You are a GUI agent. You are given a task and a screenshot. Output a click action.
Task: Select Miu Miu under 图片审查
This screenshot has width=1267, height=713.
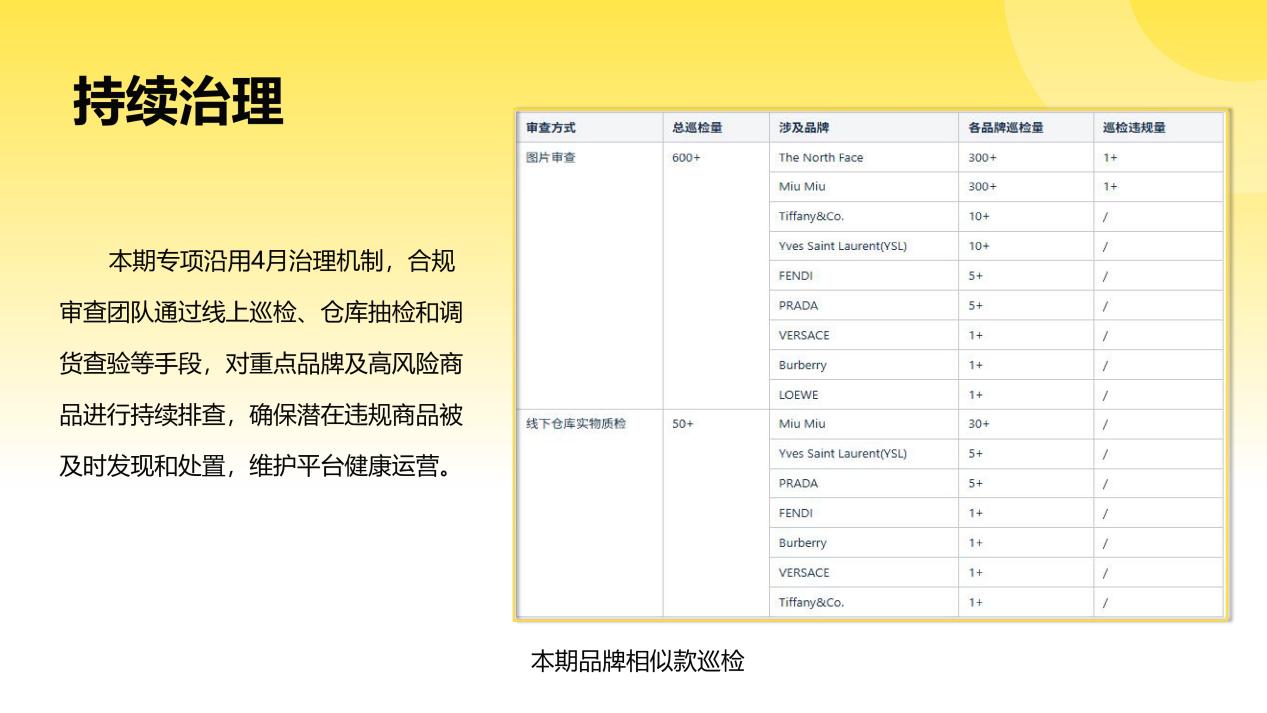coord(802,187)
